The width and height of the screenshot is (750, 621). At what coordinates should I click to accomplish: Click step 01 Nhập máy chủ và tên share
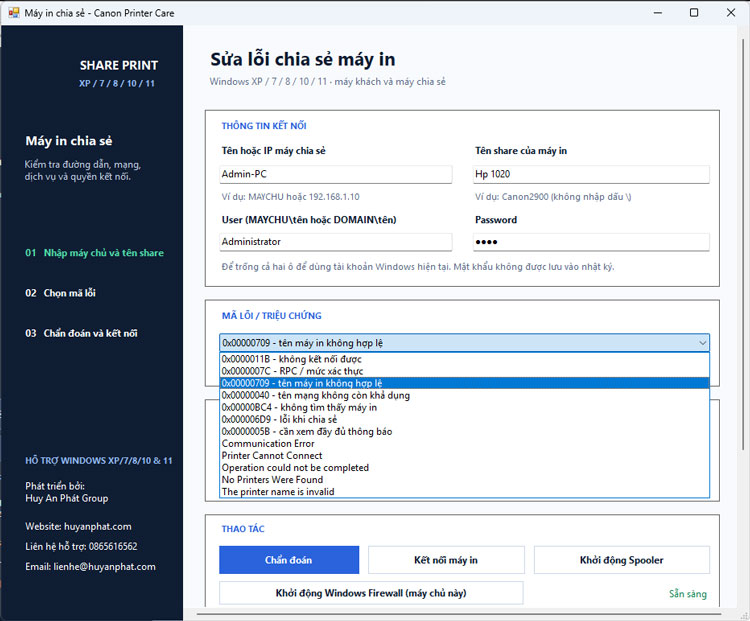pos(94,253)
